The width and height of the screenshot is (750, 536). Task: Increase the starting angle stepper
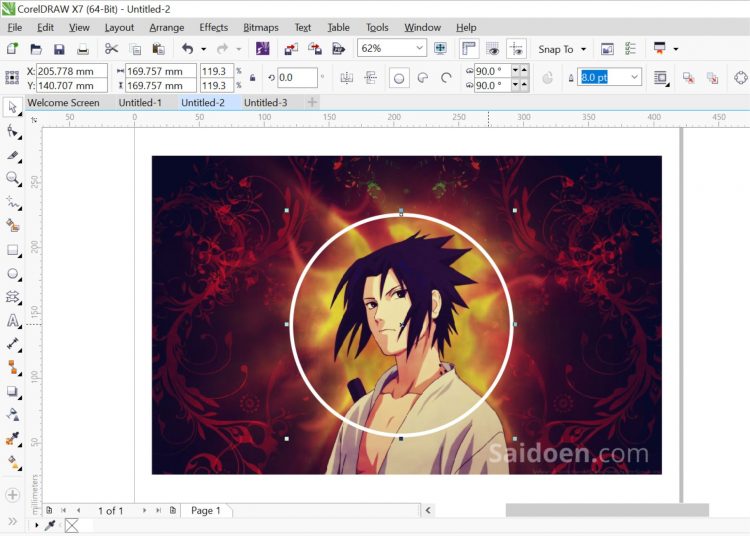(524, 70)
